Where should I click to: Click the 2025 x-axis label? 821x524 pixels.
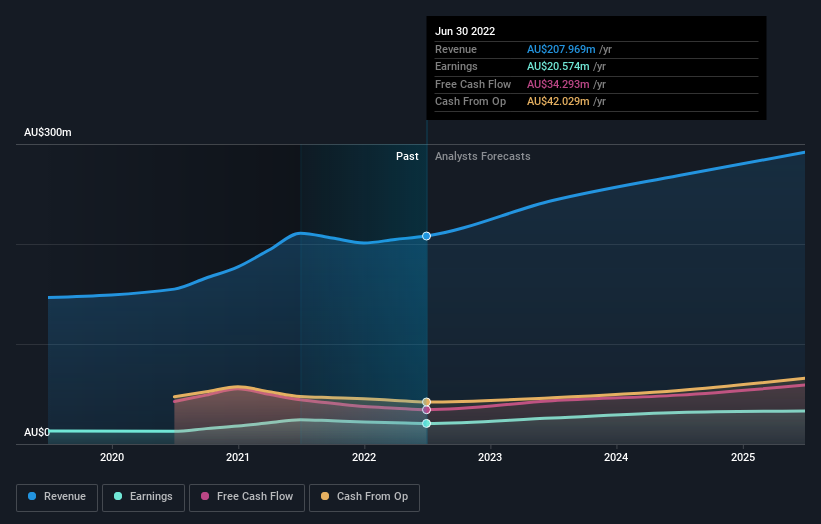[743, 457]
